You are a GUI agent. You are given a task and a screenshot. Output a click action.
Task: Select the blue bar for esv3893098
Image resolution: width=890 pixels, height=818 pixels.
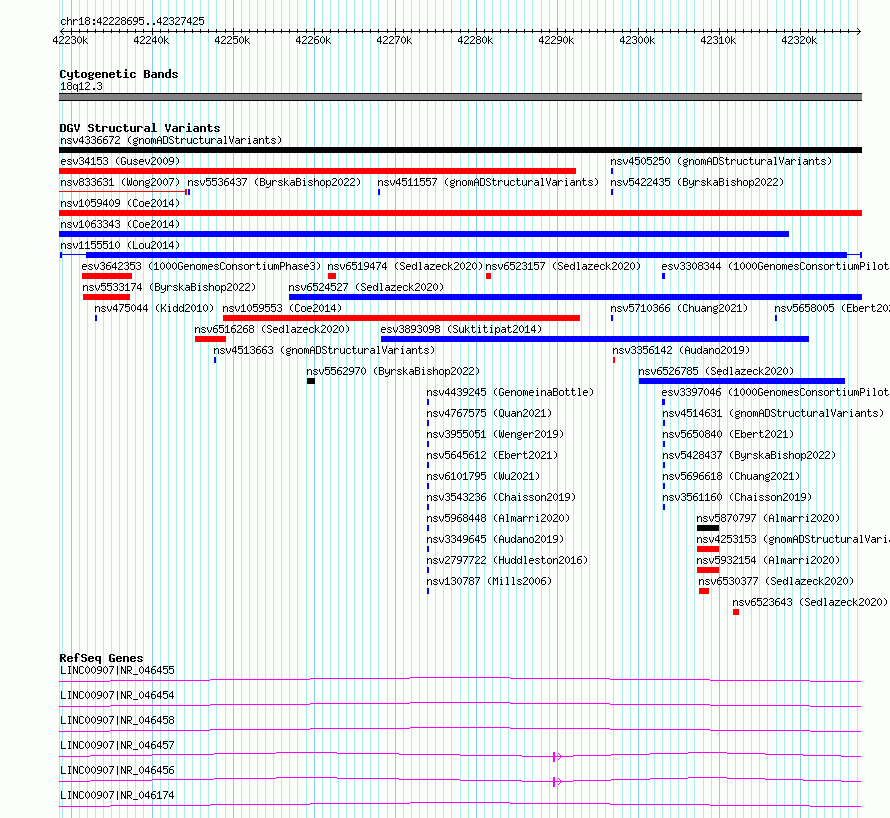click(595, 339)
